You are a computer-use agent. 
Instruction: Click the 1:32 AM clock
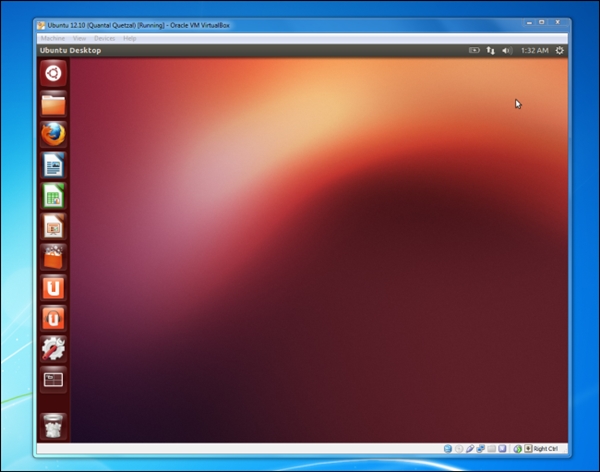pyautogui.click(x=532, y=50)
